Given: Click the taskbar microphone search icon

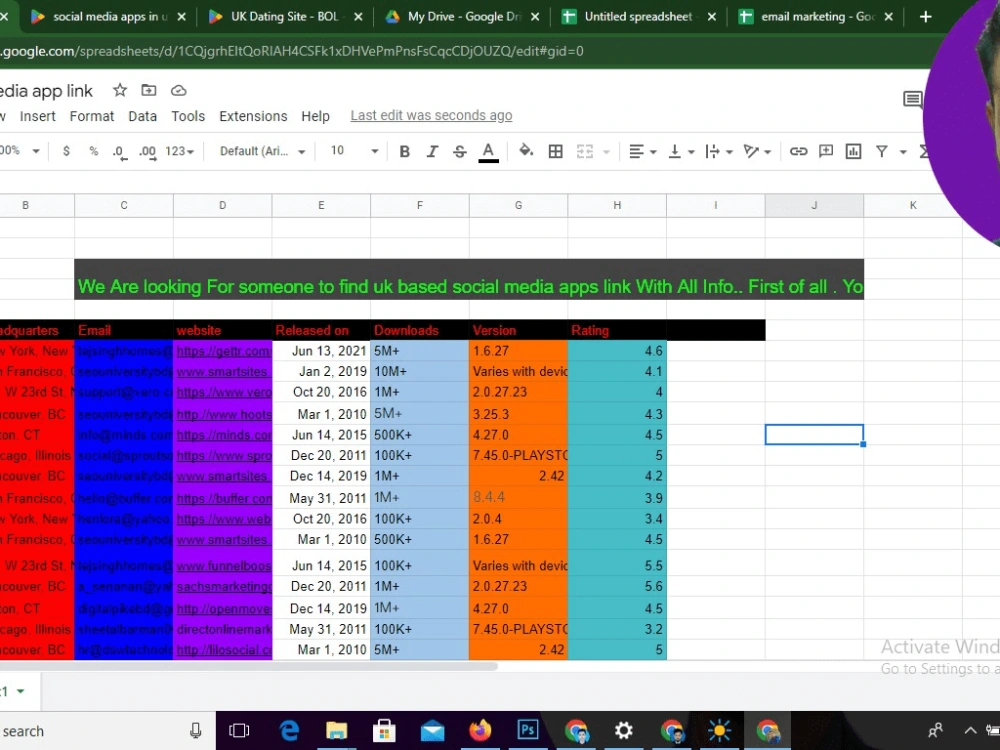Looking at the screenshot, I should [196, 731].
